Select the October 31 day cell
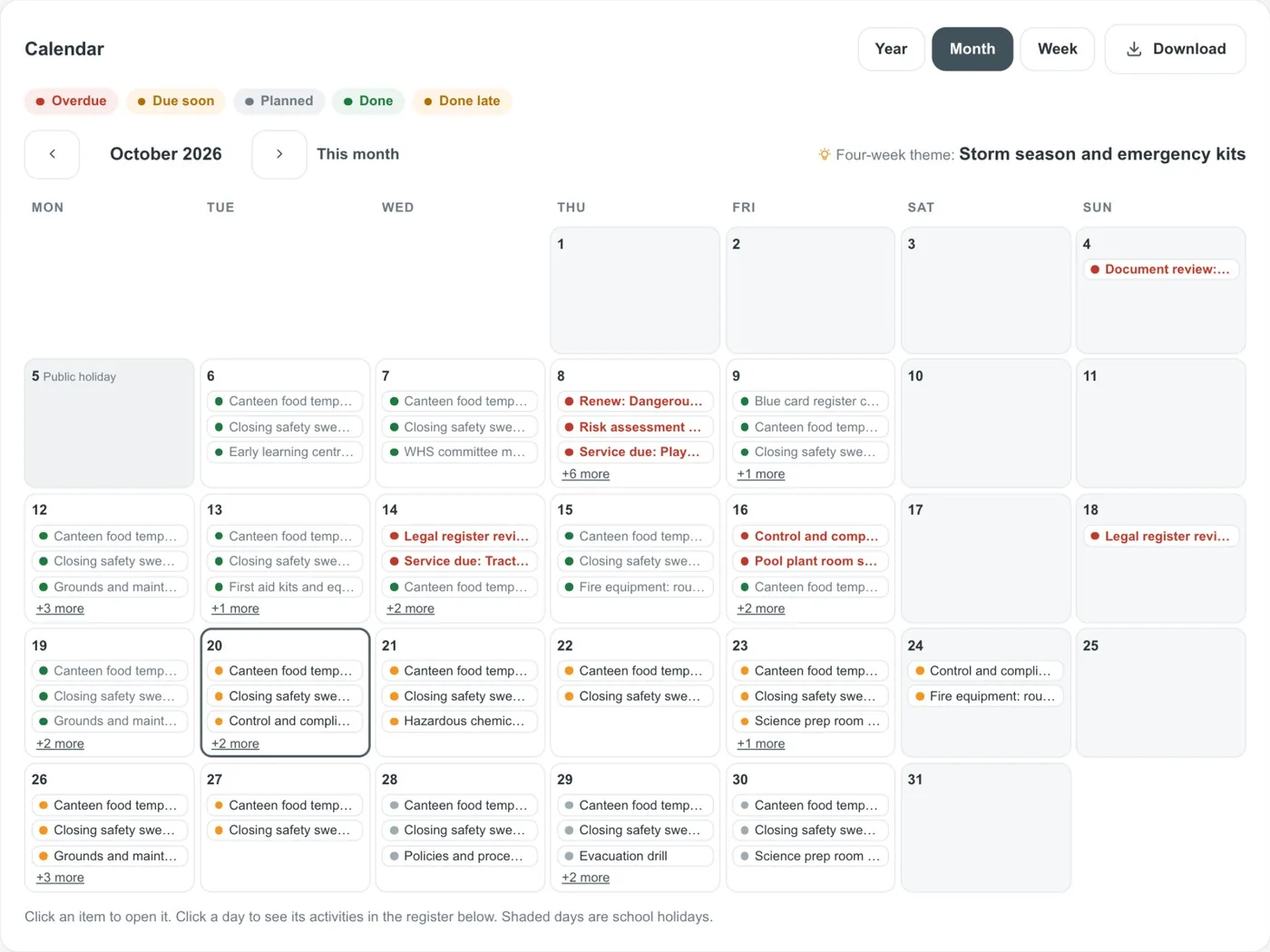 (x=985, y=828)
